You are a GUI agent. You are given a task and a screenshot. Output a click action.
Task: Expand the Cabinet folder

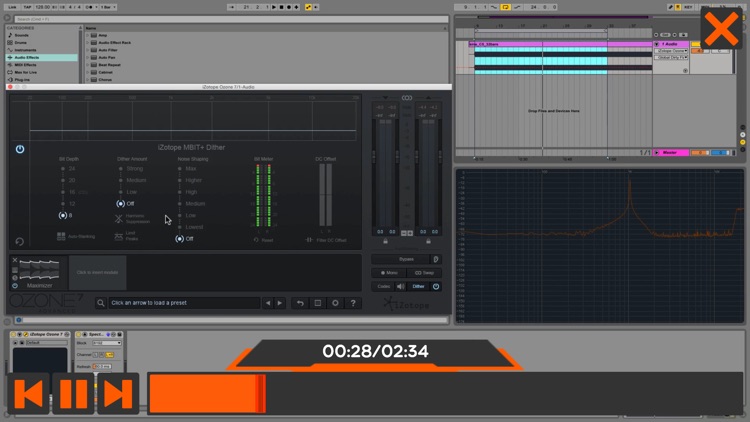coord(88,72)
